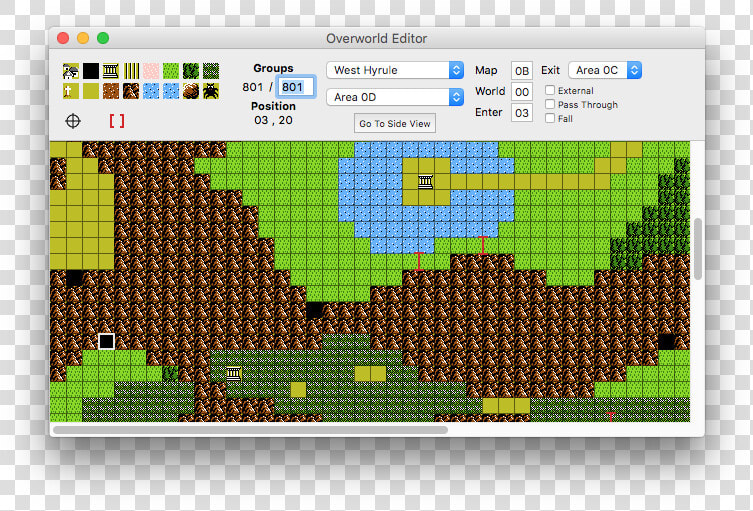The height and width of the screenshot is (511, 753).
Task: Activate the red brackets selection tool
Action: point(117,121)
